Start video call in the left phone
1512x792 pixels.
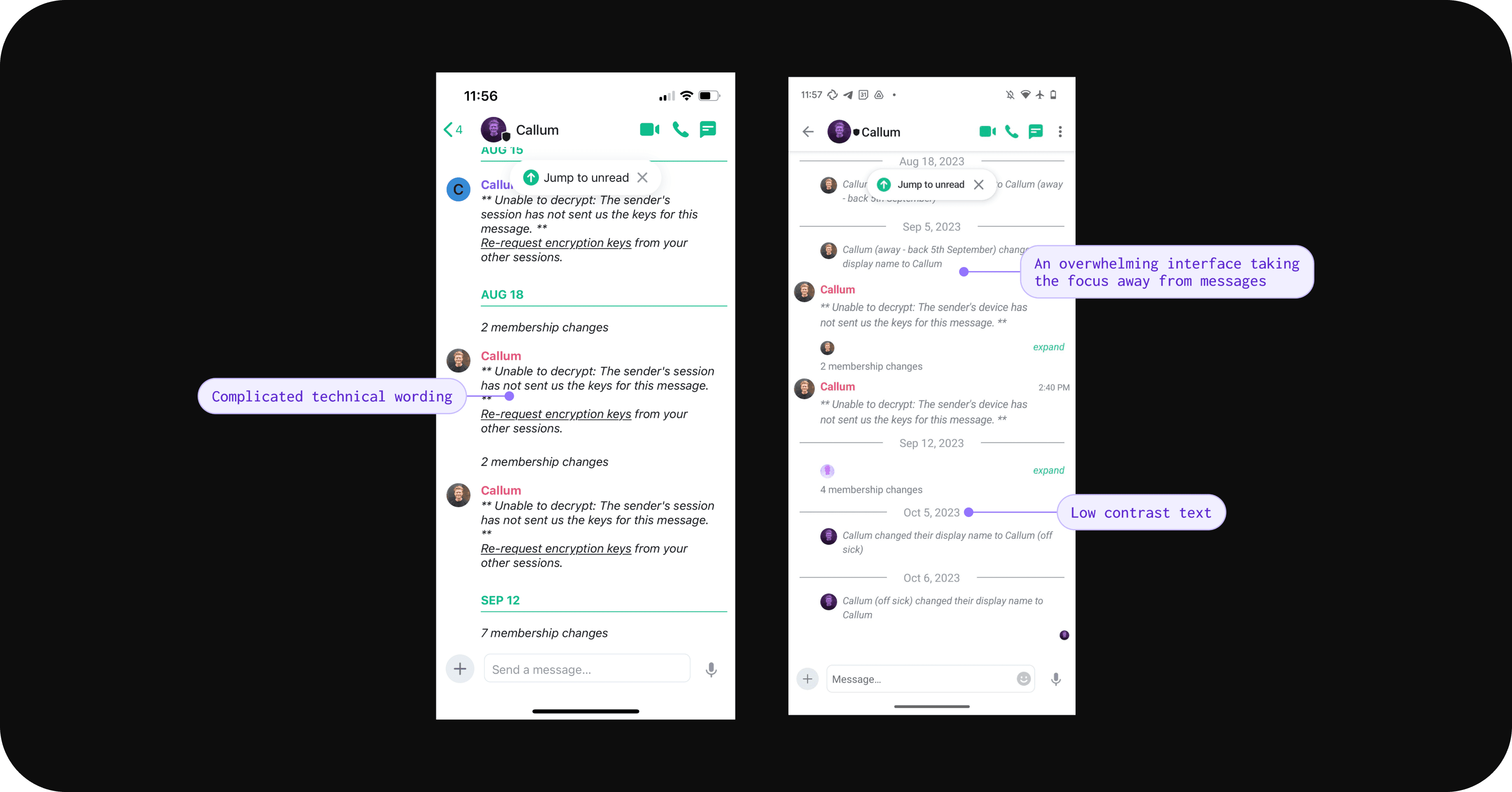point(649,130)
